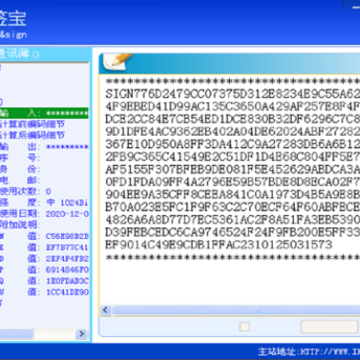360x360 pixels.
Task: Click the pencil and notepad icon
Action: pos(117,62)
